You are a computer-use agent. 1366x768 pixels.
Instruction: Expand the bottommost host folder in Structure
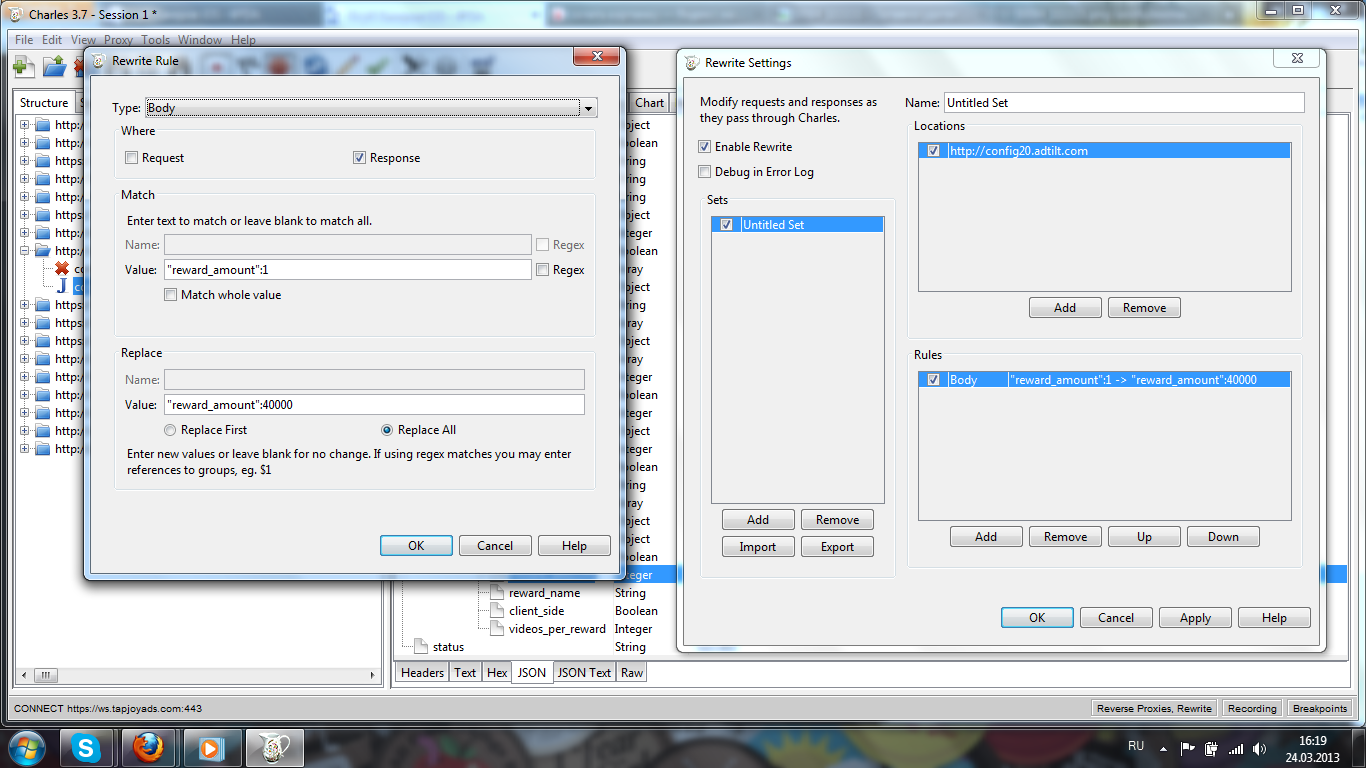25,449
